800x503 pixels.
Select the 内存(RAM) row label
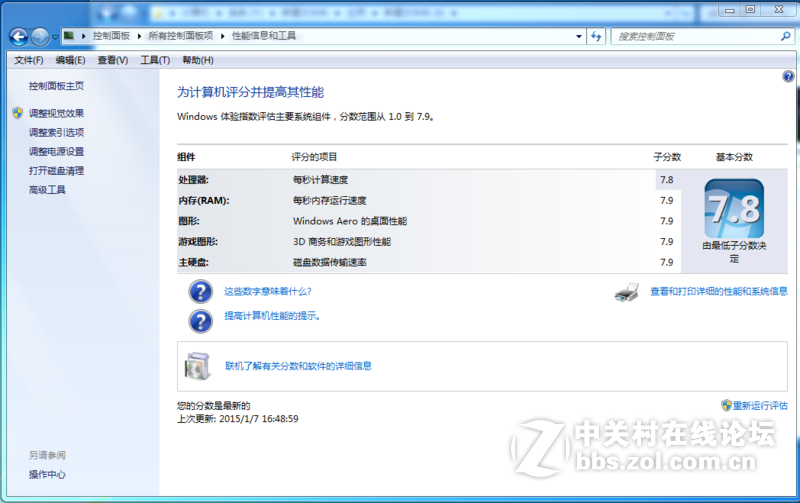[x=204, y=200]
